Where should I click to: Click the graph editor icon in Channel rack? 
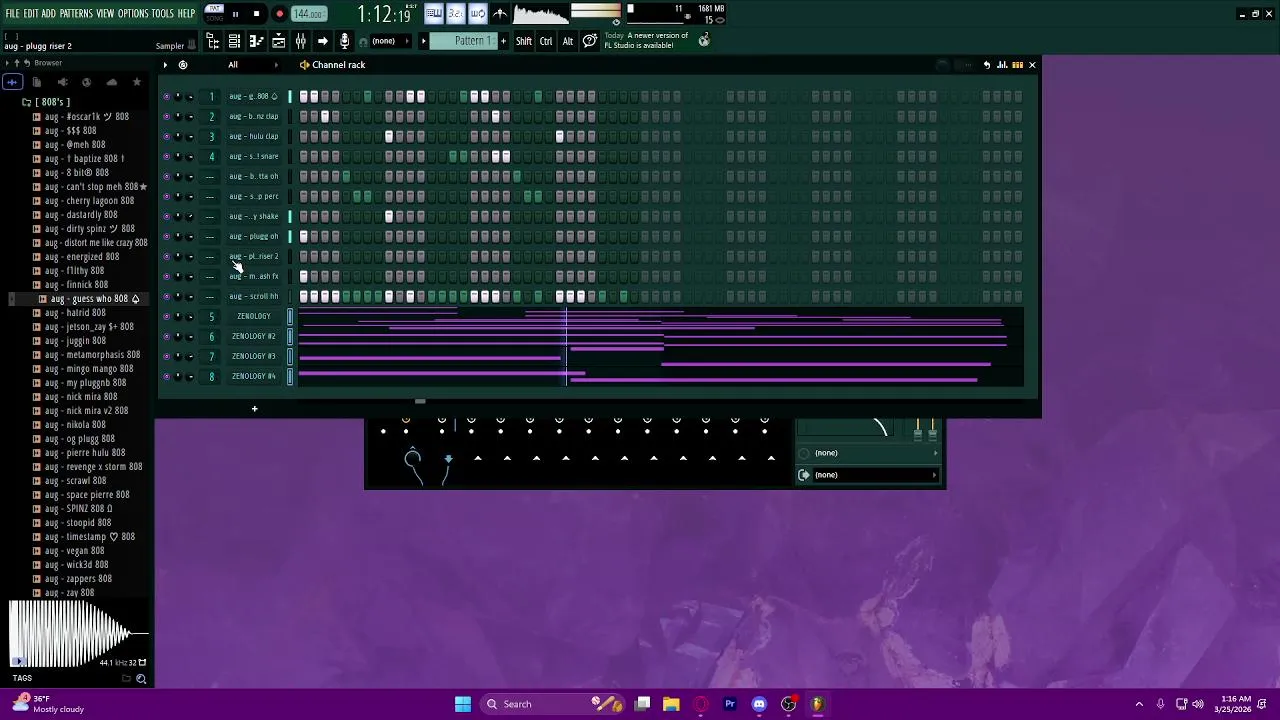[1001, 65]
